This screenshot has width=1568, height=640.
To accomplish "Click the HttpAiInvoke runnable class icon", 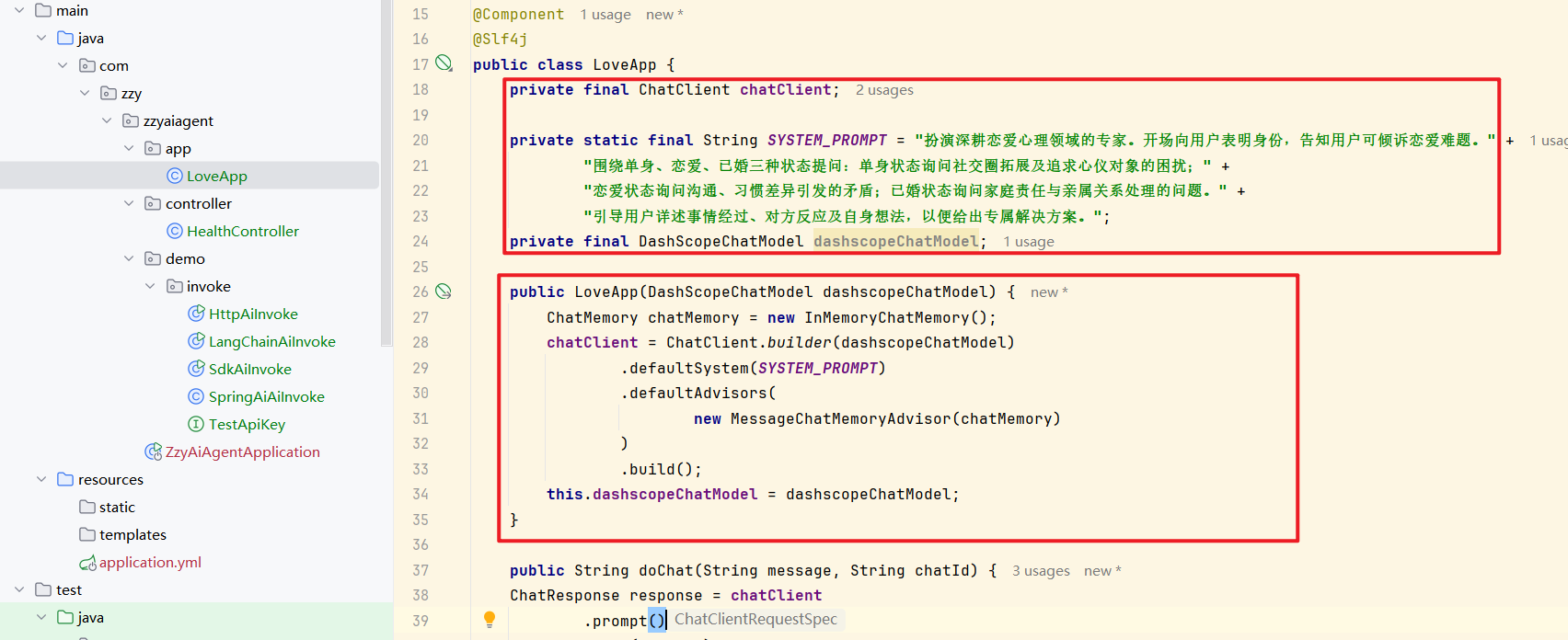I will click(196, 314).
